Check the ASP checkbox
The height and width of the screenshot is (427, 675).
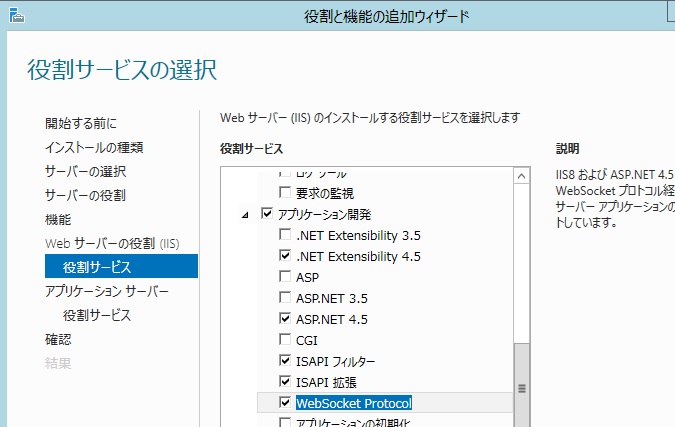pos(285,276)
